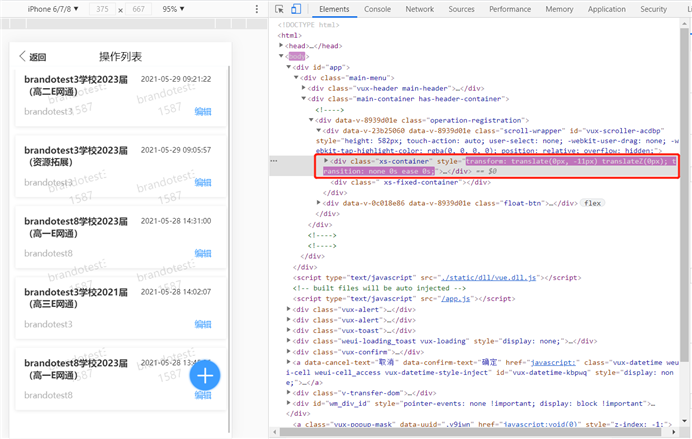Click 编辑 on the 资源拓展 card
The height and width of the screenshot is (439, 692).
coord(203,183)
